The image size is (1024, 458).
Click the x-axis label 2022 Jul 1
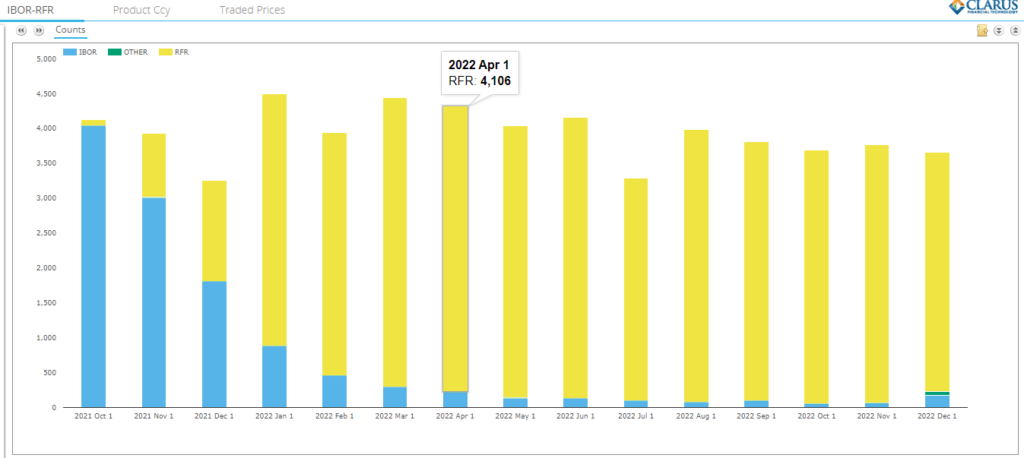[x=635, y=416]
